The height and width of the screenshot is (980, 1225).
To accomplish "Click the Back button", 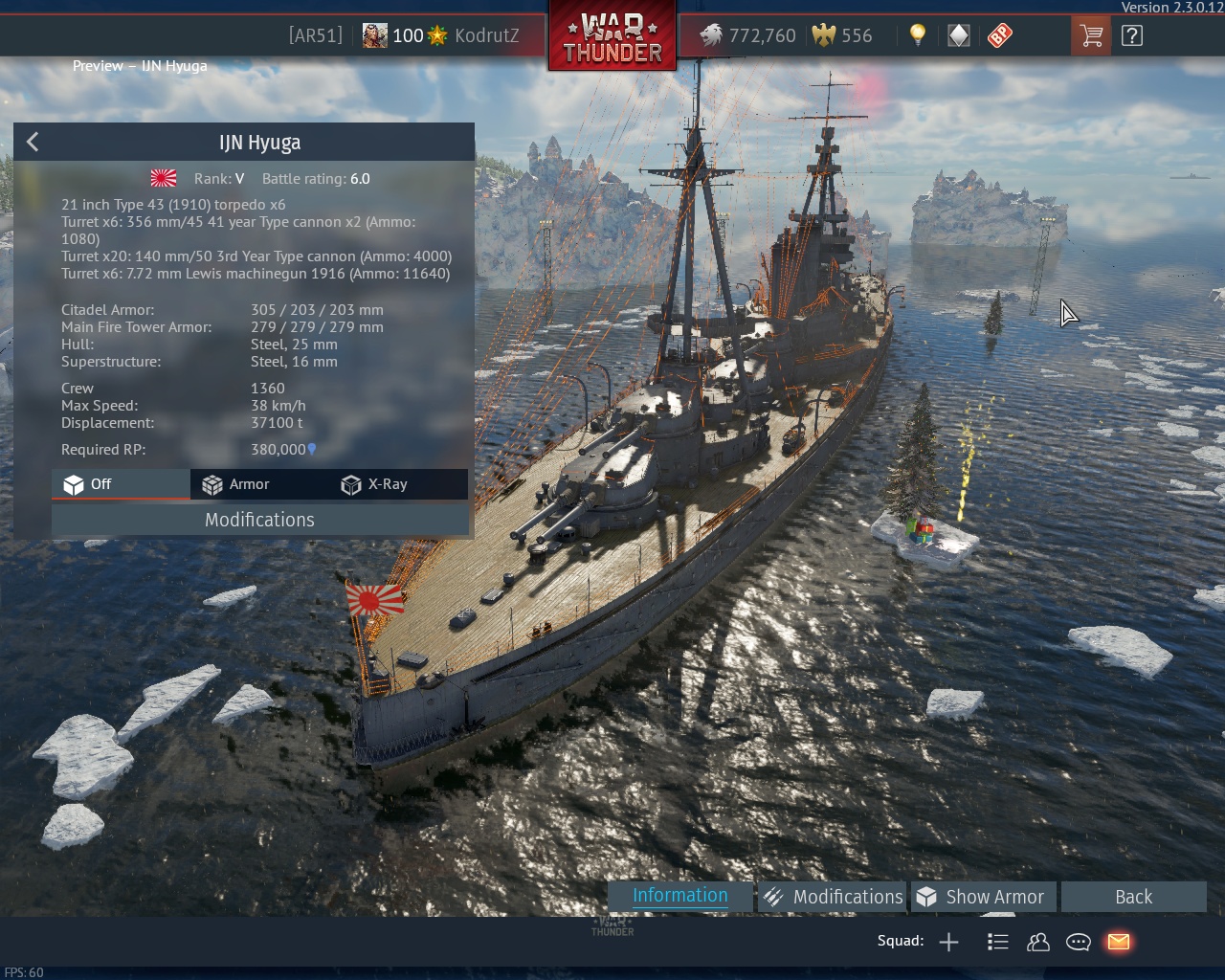I will pyautogui.click(x=1134, y=897).
